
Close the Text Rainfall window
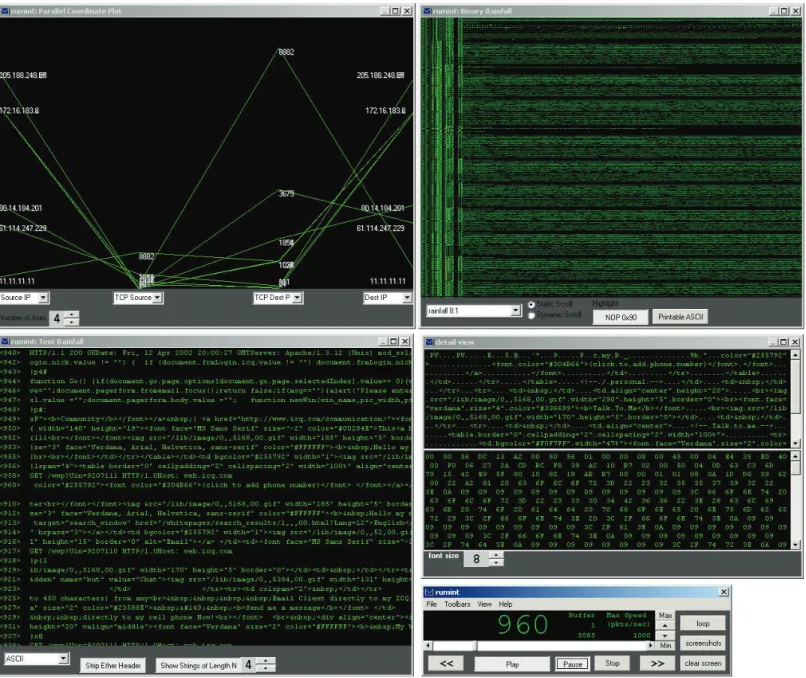(x=405, y=341)
